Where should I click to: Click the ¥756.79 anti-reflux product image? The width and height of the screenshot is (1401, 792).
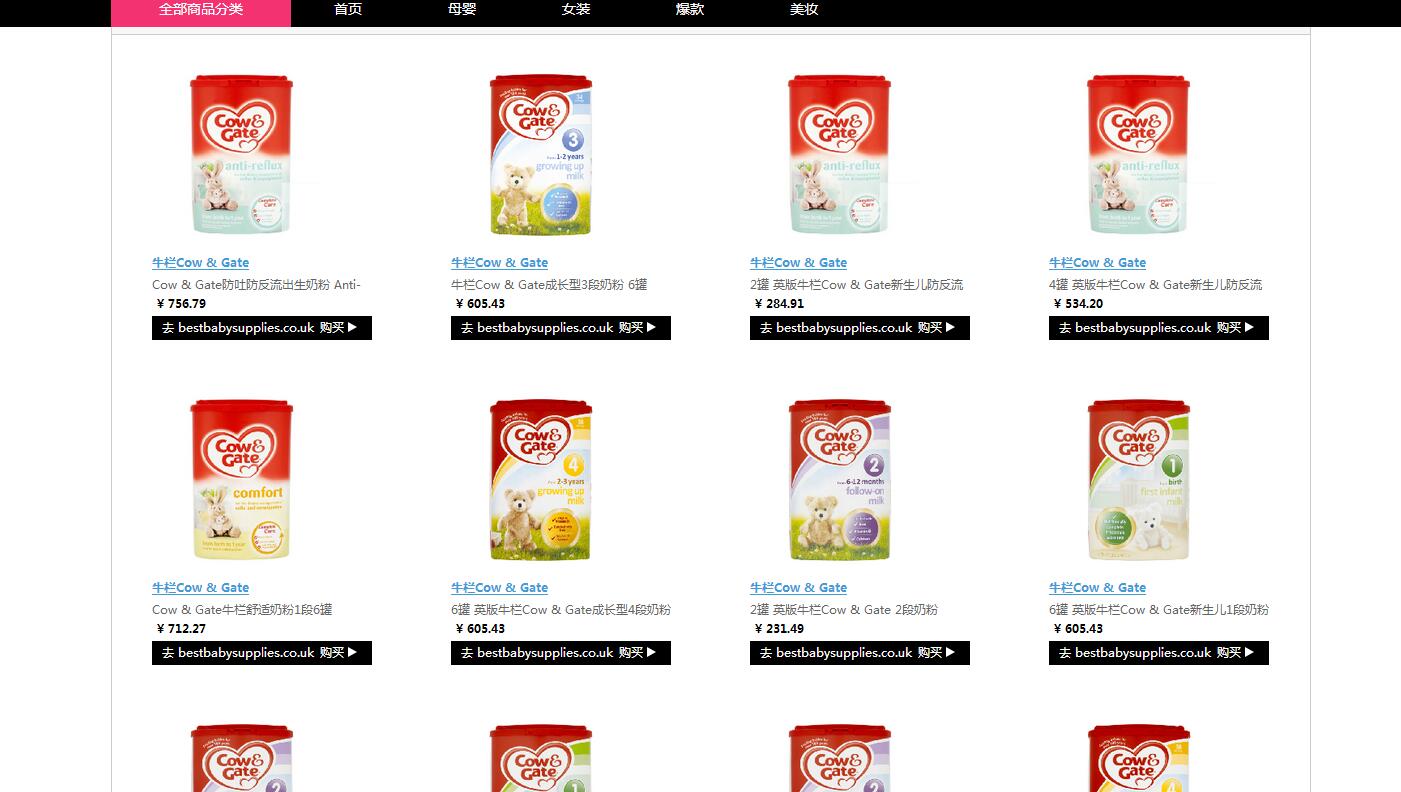[241, 155]
